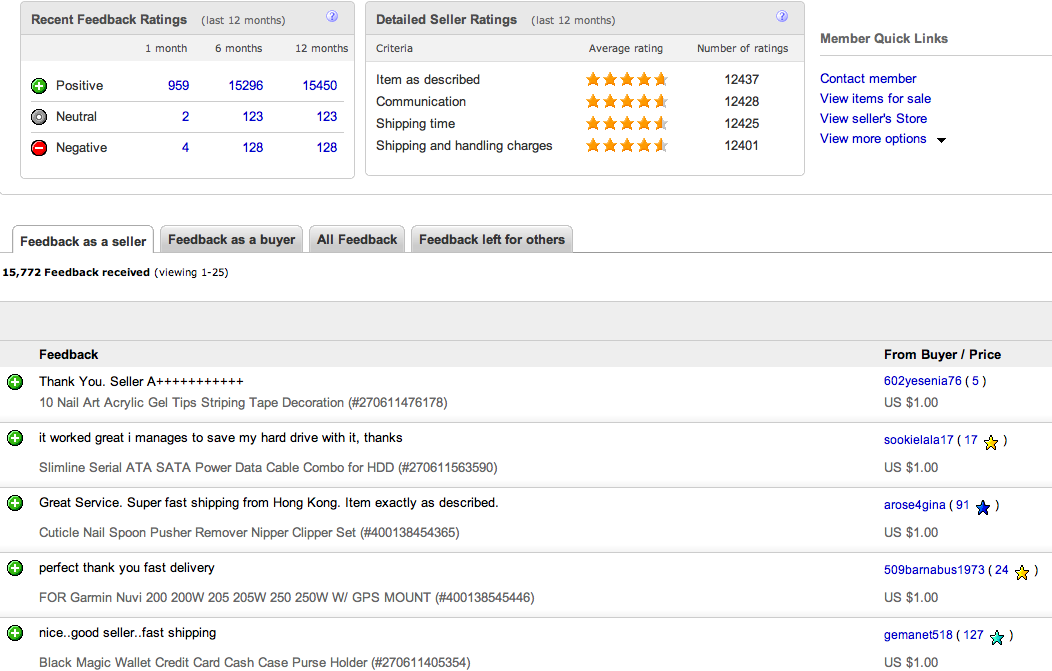Click Item as described star rating

tap(626, 80)
